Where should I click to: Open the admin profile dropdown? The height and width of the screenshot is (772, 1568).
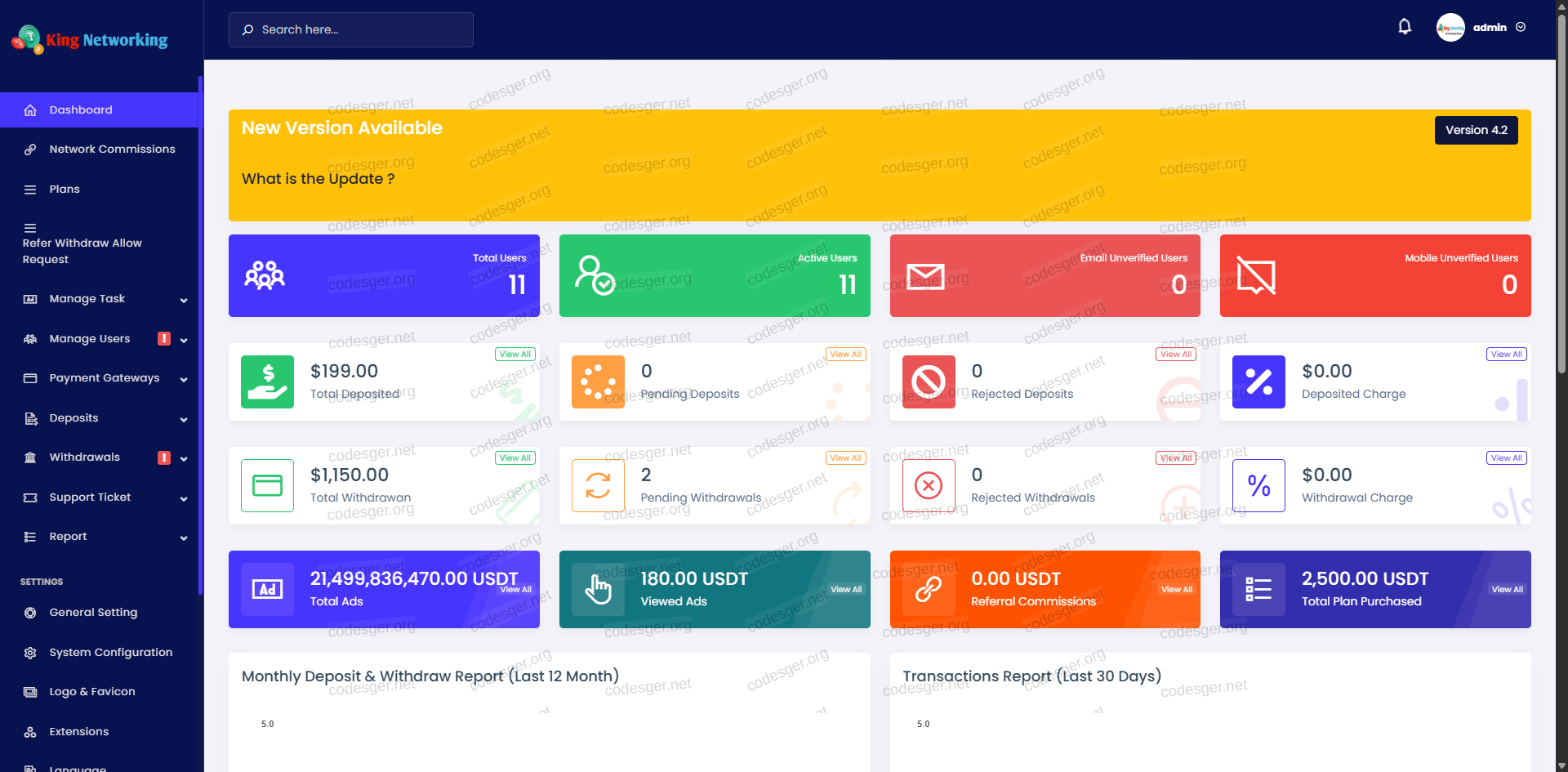click(1481, 28)
